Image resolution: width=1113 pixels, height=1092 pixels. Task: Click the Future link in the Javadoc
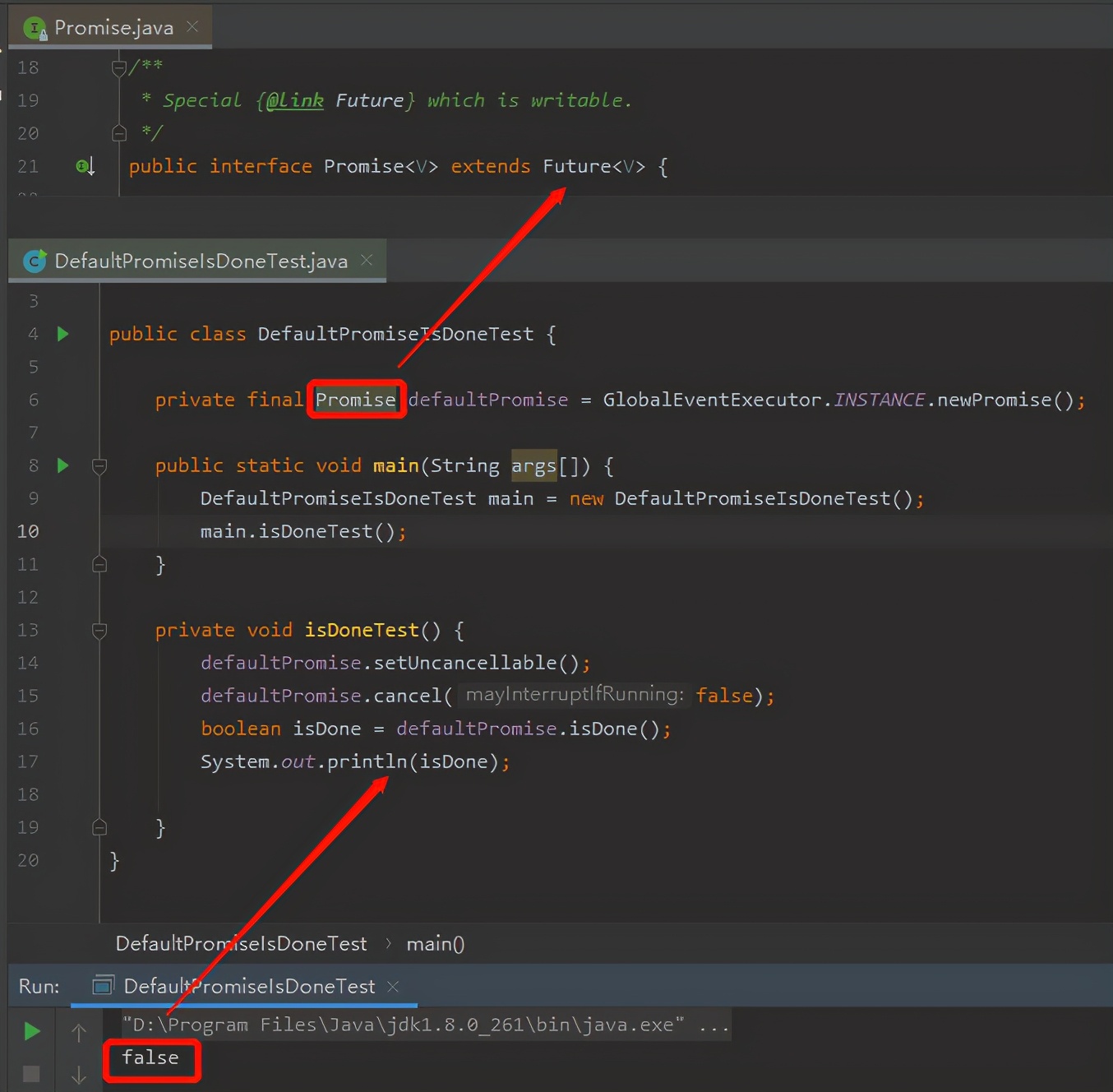[369, 100]
